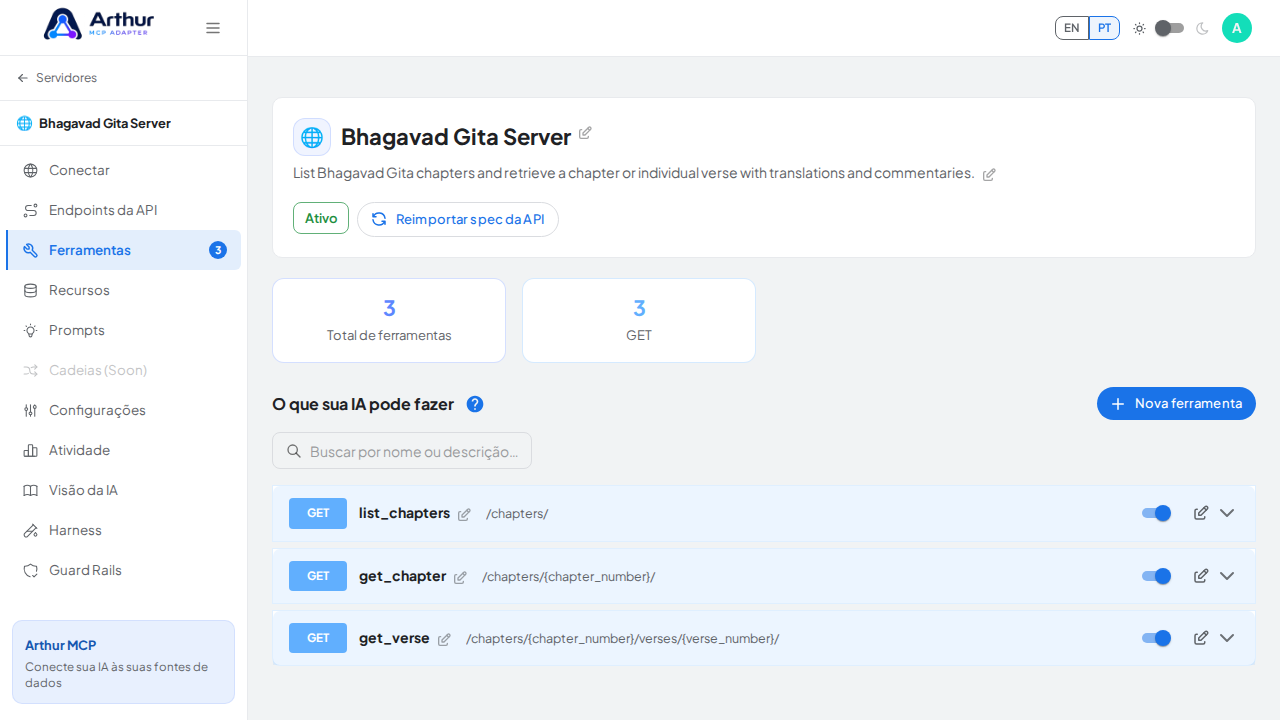Click the server globe icon in header card
The height and width of the screenshot is (720, 1280).
[x=312, y=137]
